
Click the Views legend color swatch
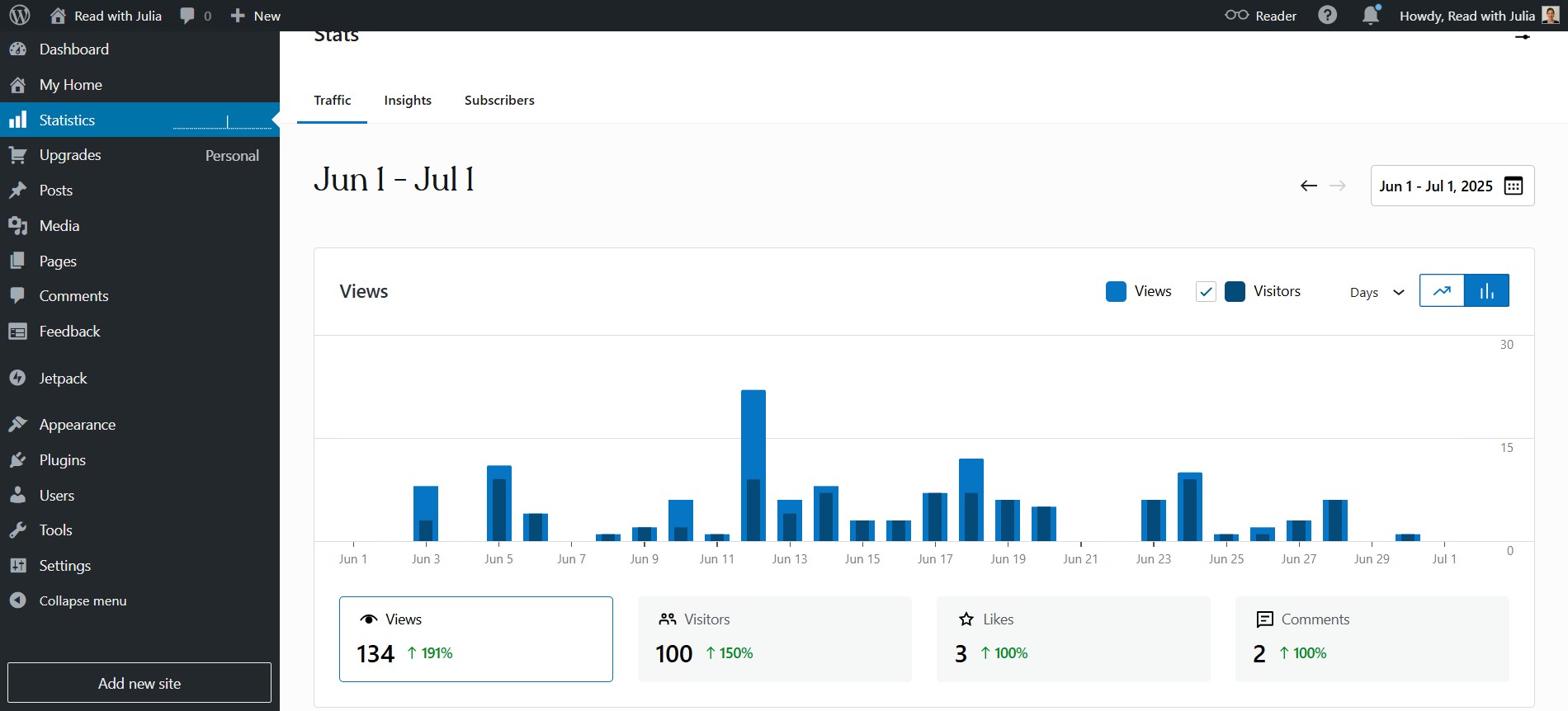1116,291
